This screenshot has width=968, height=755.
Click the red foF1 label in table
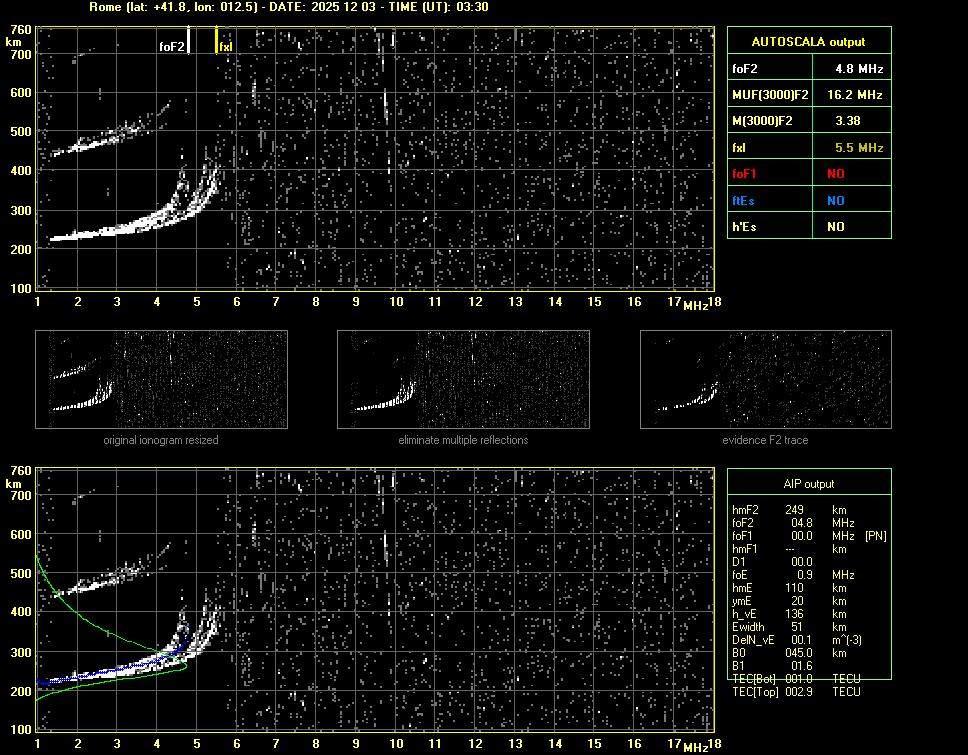746,174
